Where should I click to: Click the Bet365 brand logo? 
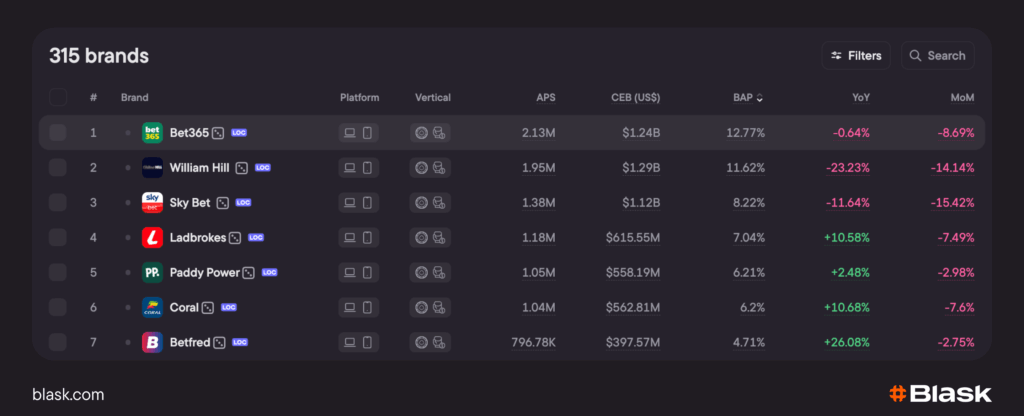(152, 132)
